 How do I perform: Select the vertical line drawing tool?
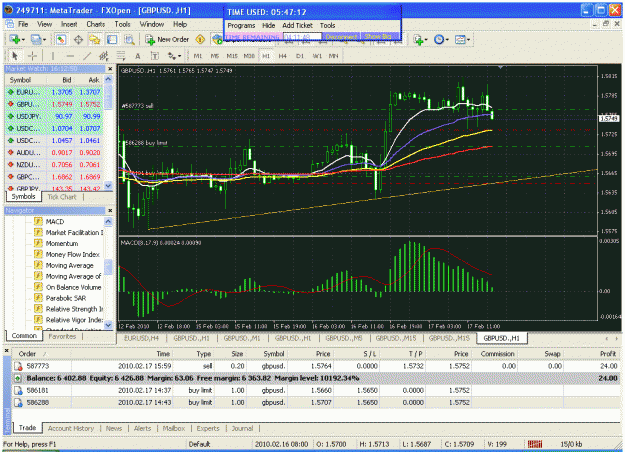[x=52, y=56]
